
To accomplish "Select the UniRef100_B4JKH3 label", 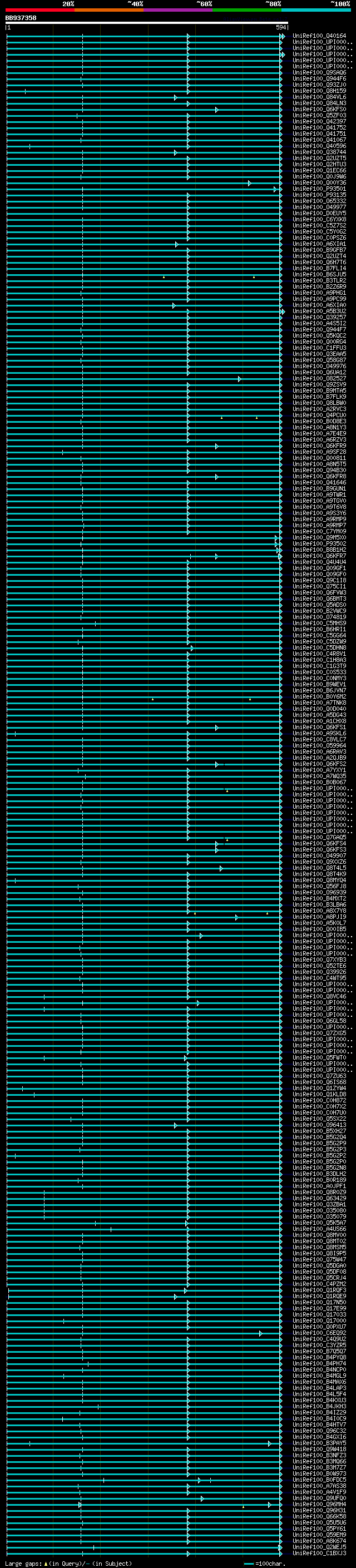I will [x=319, y=1407].
